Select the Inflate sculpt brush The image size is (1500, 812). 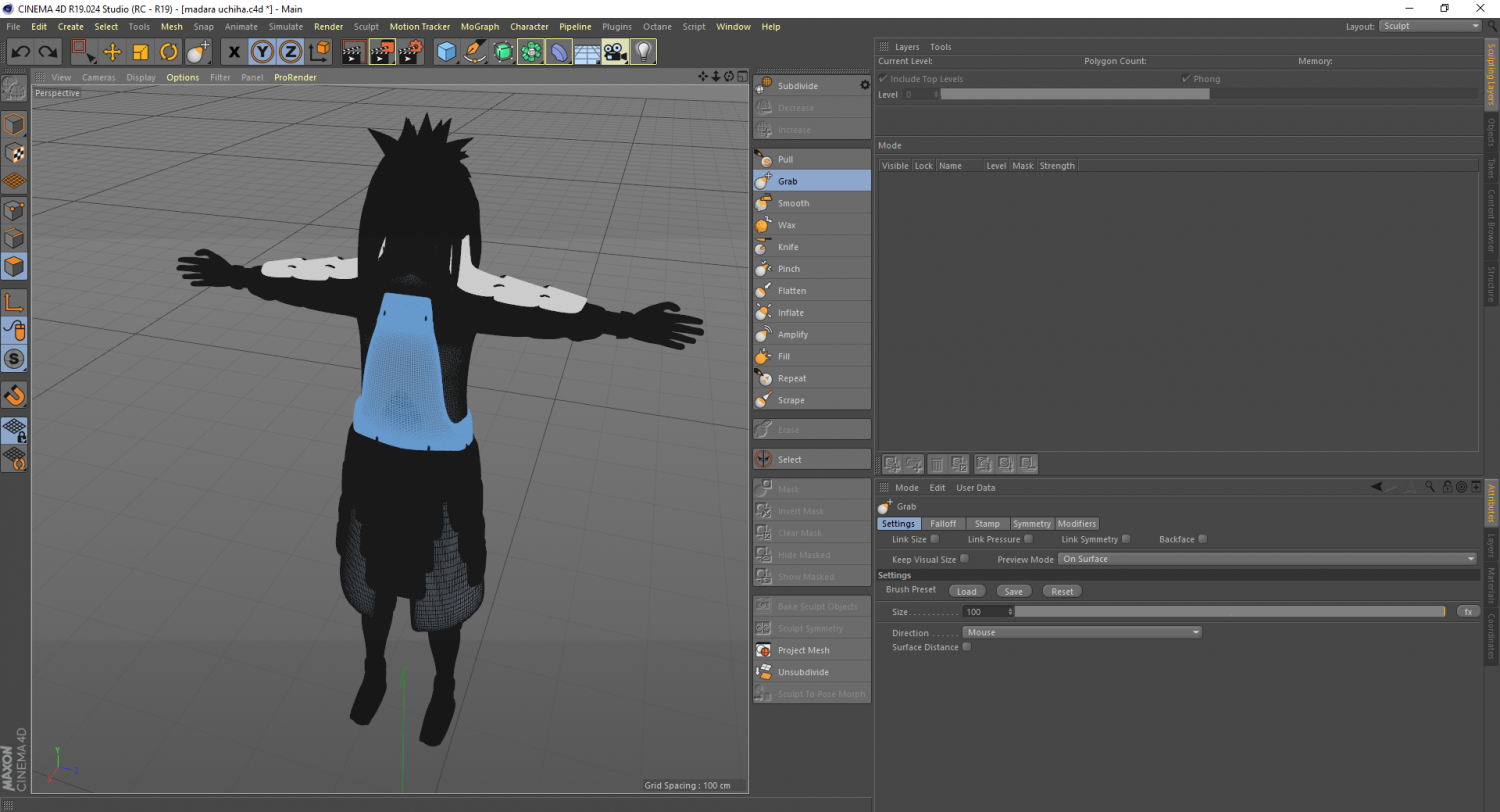click(x=812, y=313)
